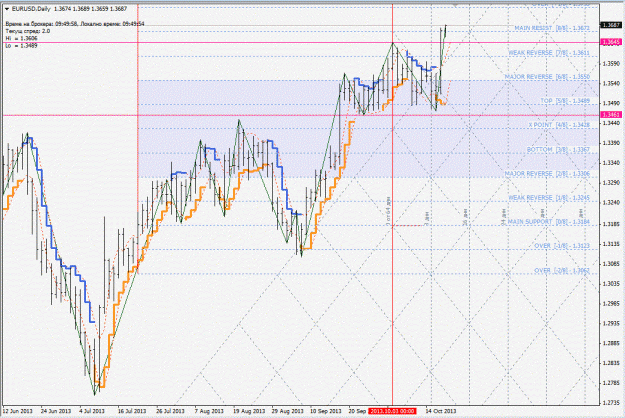
Task: Select the pink price label 1.3645
Action: pyautogui.click(x=612, y=42)
